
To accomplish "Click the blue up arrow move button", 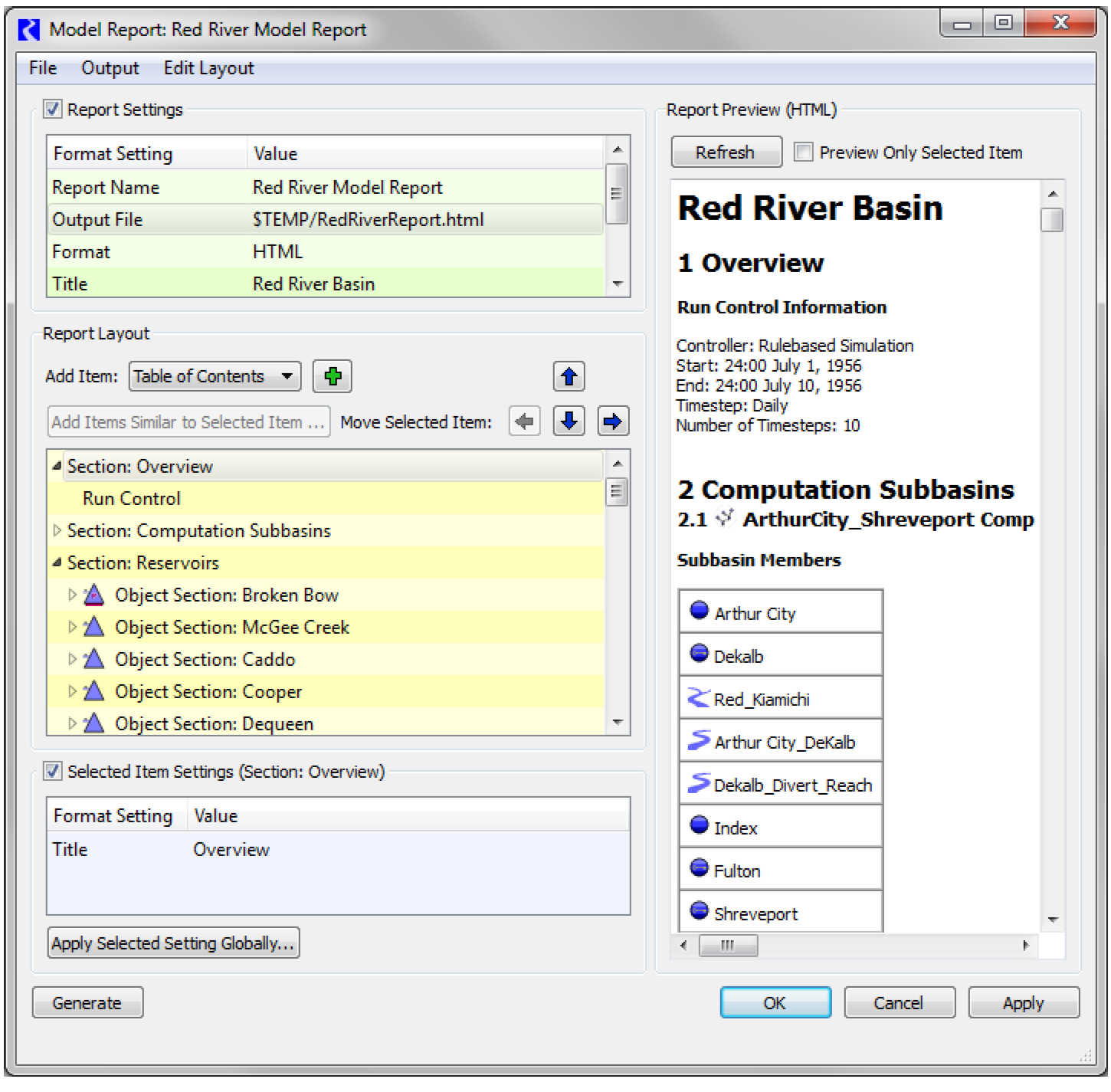I will coord(569,376).
